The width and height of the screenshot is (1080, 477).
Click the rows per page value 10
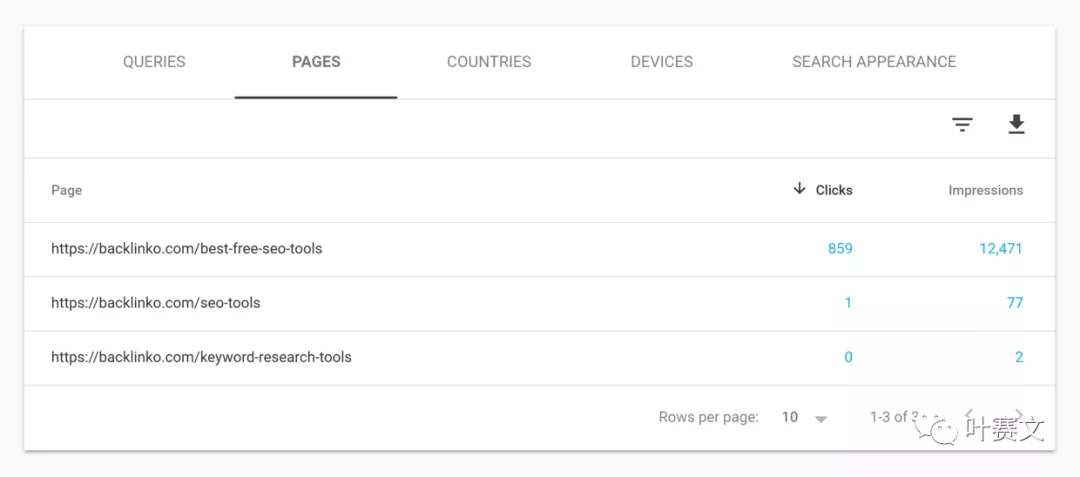pos(790,417)
